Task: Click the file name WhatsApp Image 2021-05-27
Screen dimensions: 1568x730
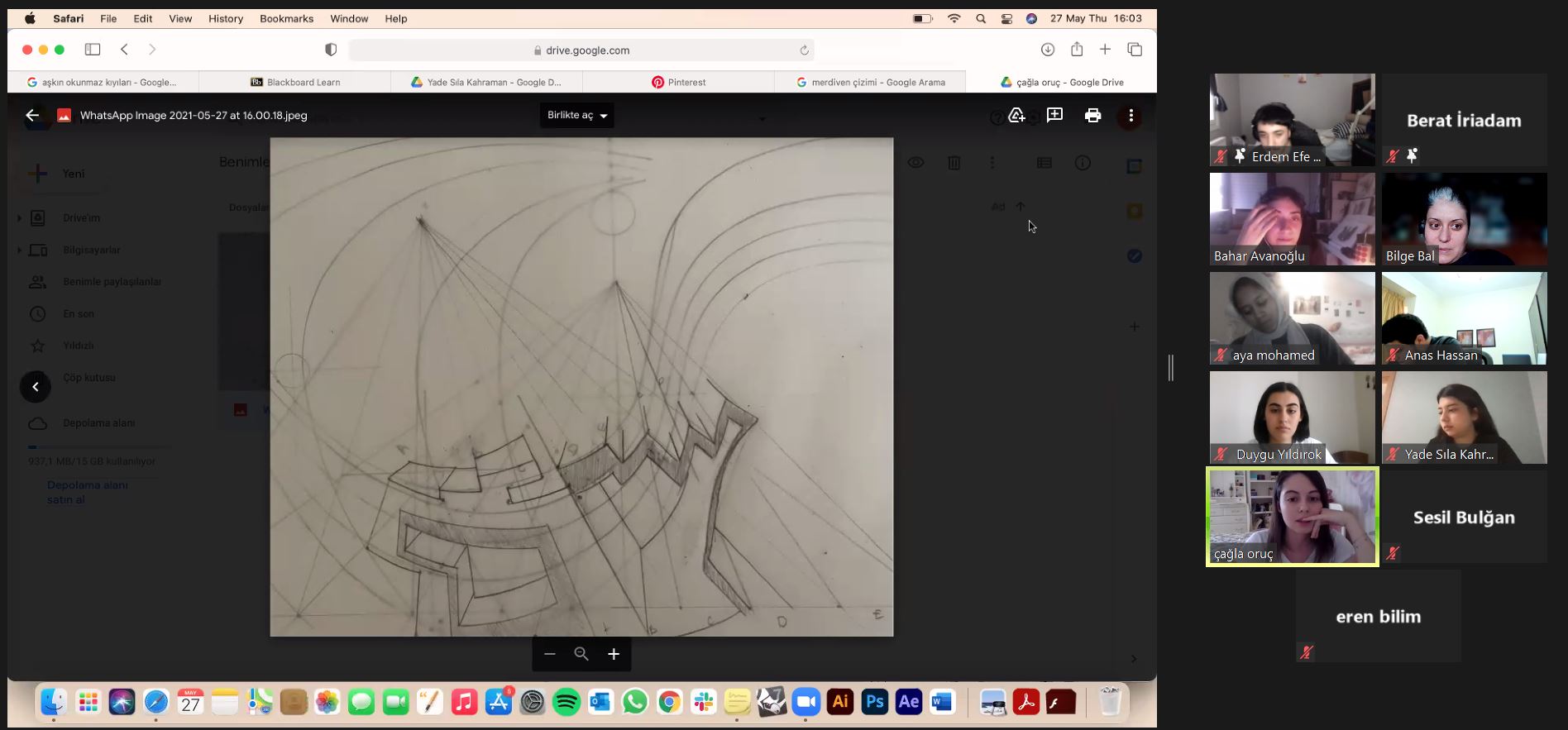Action: pos(194,116)
